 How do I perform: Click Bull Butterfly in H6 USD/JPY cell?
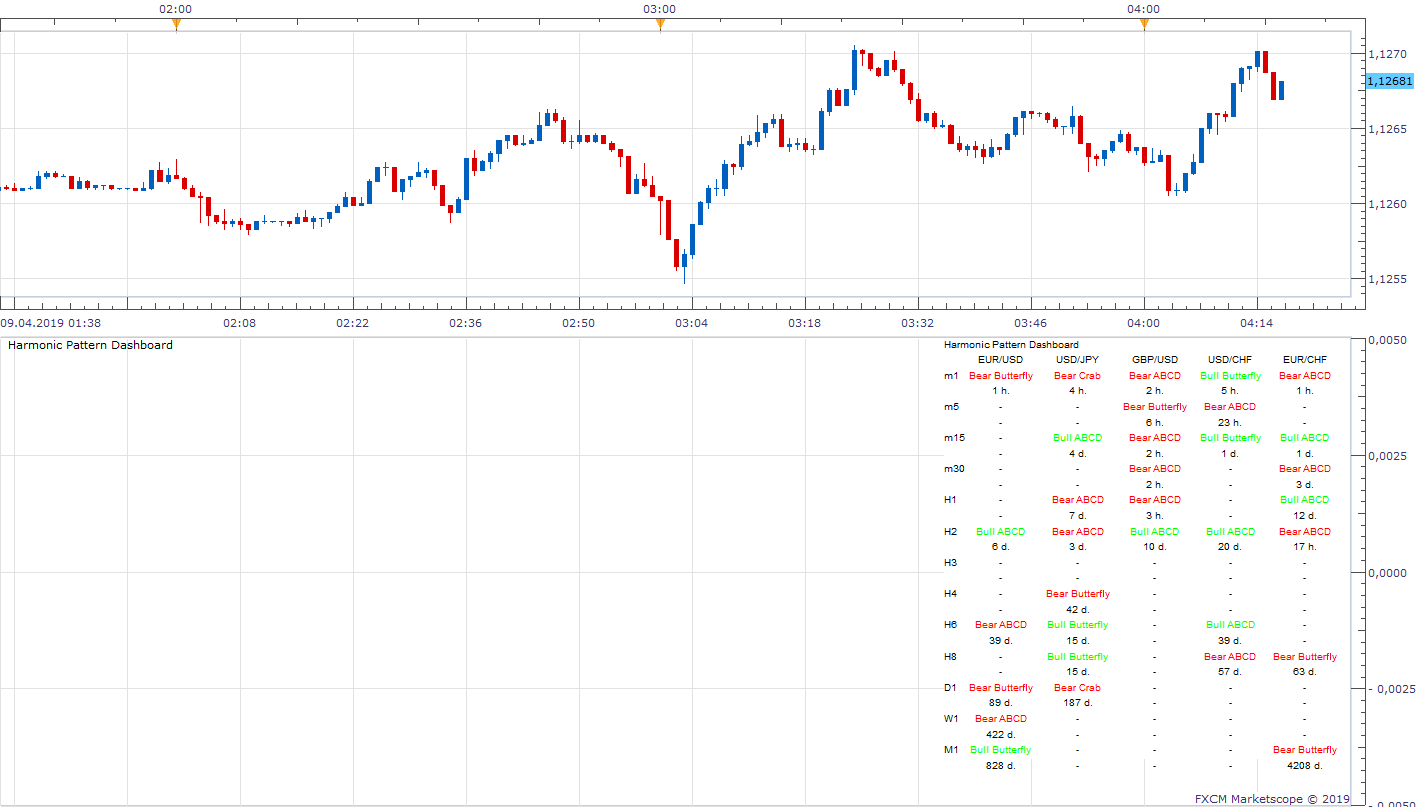click(x=1077, y=625)
